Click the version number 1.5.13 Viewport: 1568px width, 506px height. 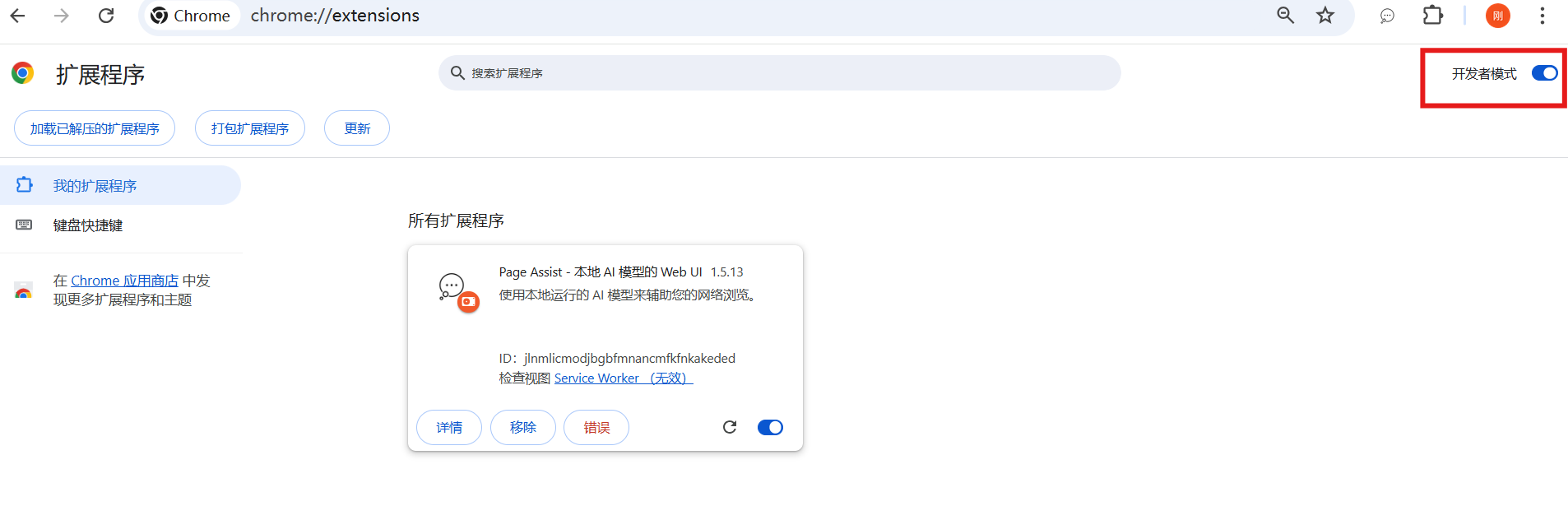[727, 272]
